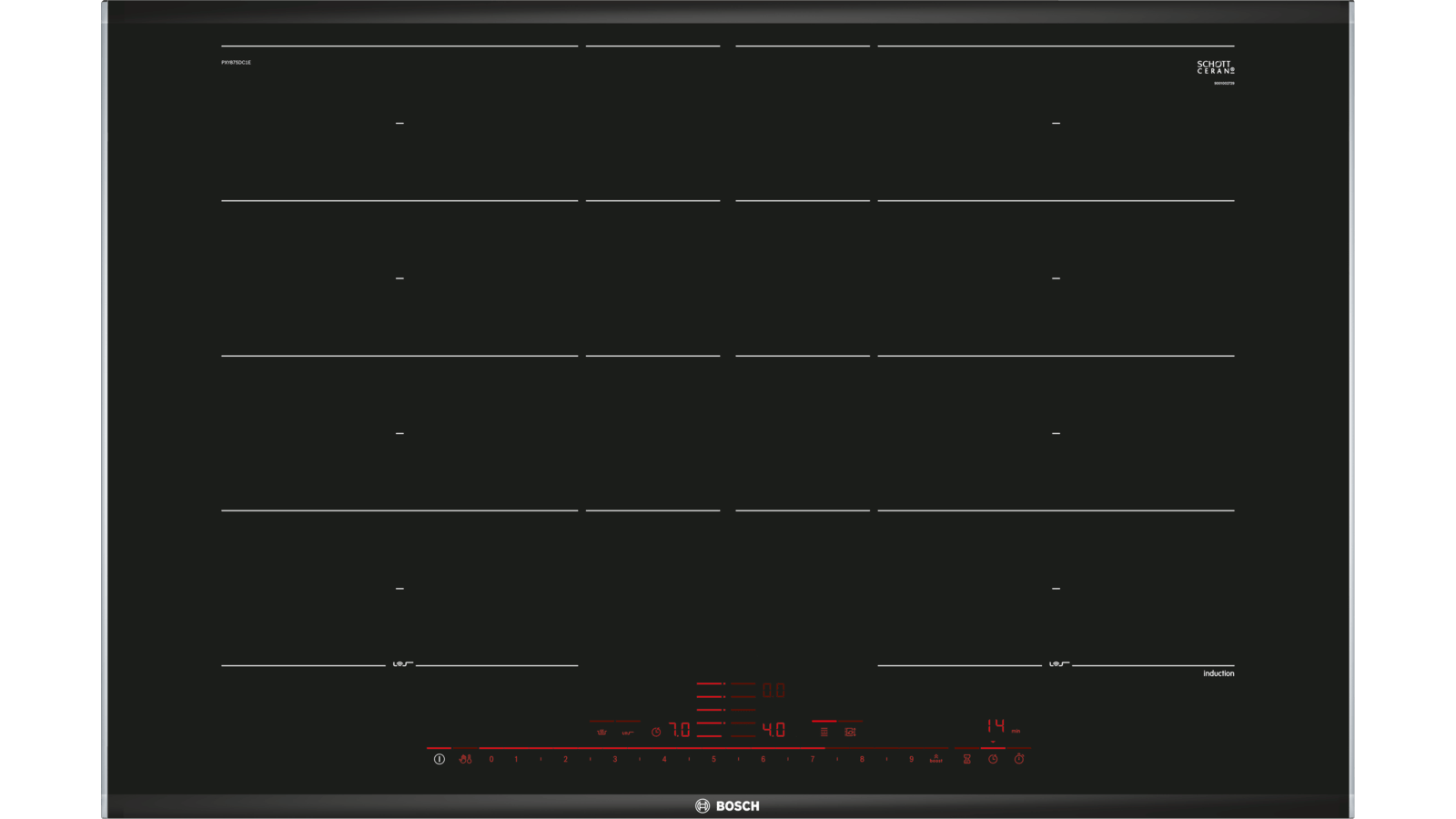The width and height of the screenshot is (1456, 819).
Task: Tap the cooking time clock icon
Action: click(993, 759)
